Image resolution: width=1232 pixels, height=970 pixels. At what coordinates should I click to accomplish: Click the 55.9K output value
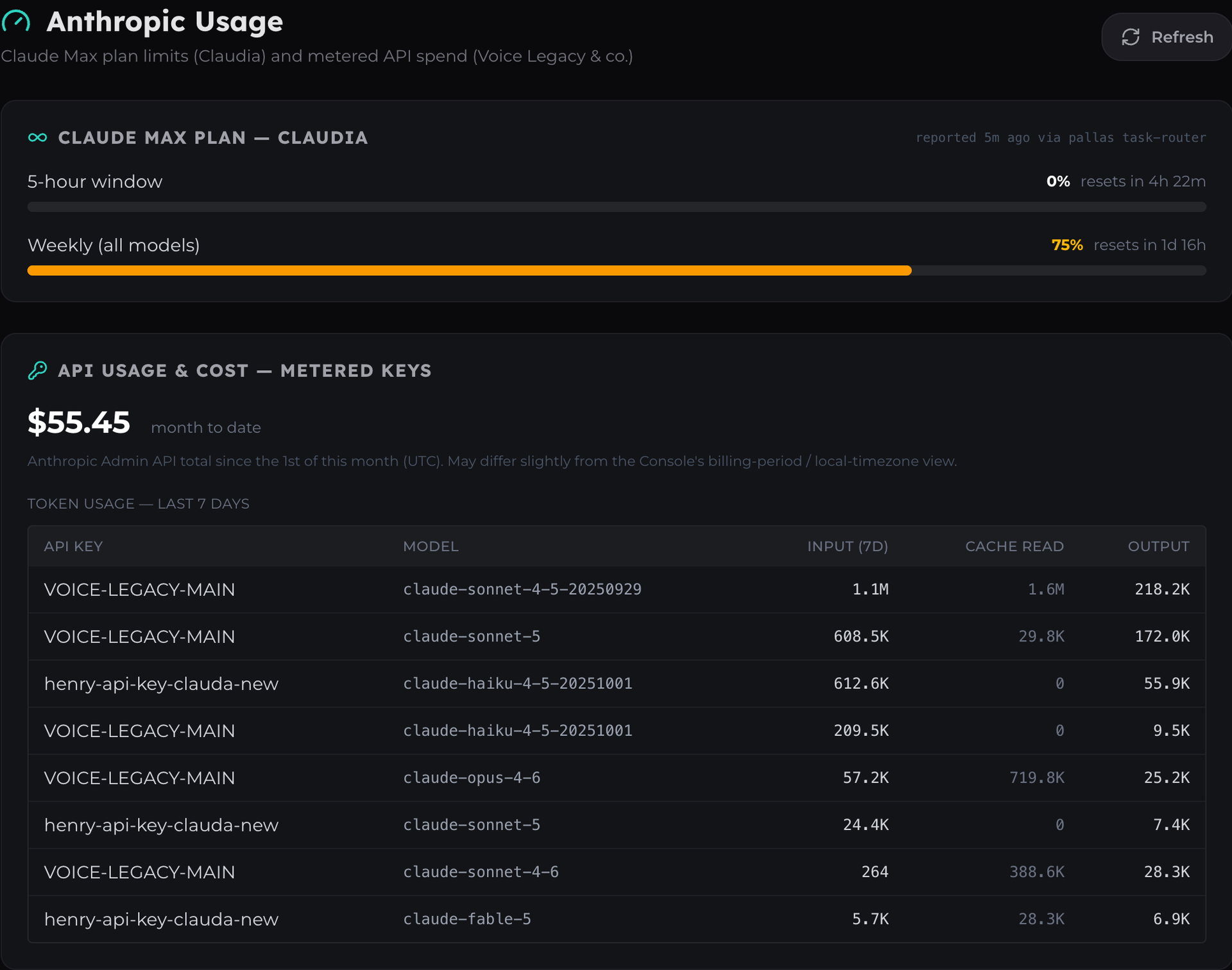point(1167,684)
